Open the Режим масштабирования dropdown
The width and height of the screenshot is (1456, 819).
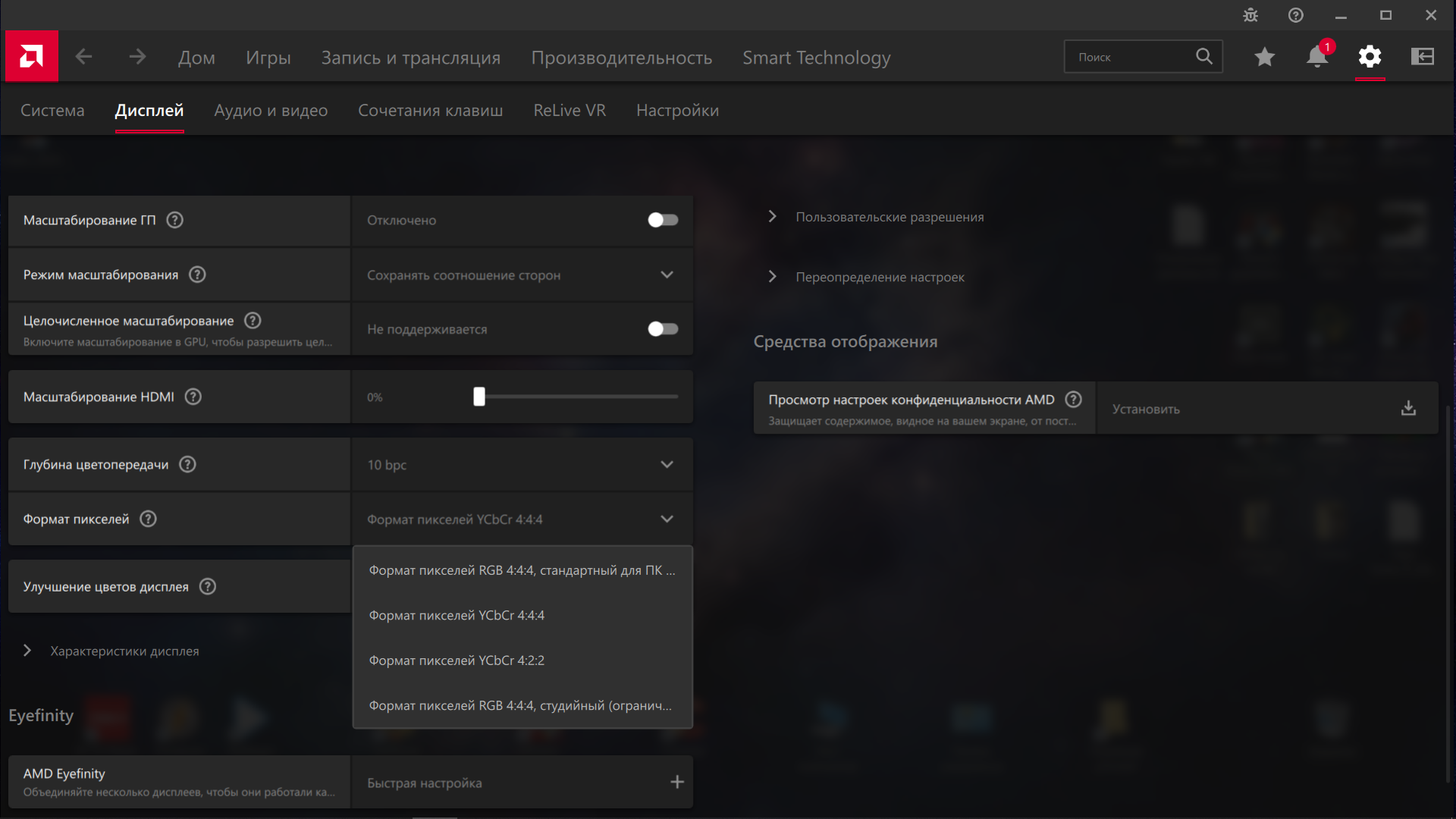[522, 275]
